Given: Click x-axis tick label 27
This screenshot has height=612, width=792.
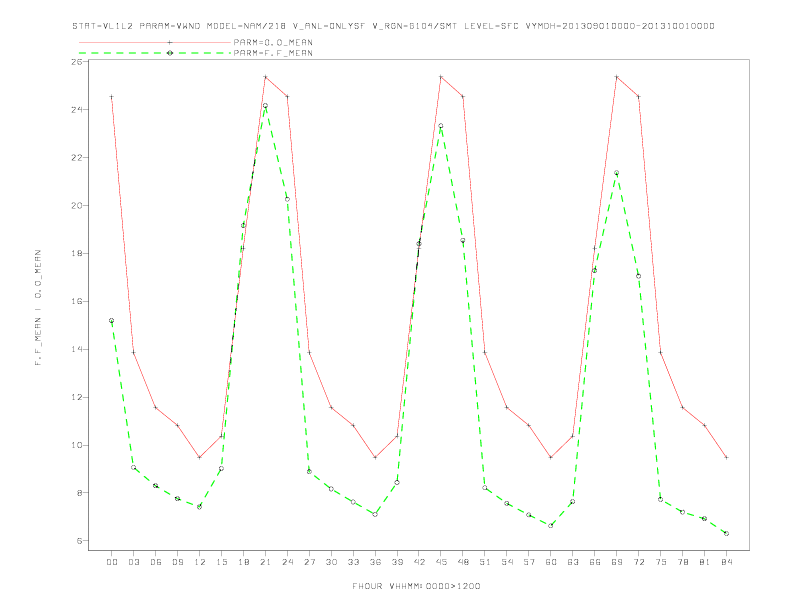Looking at the screenshot, I should pos(309,562).
